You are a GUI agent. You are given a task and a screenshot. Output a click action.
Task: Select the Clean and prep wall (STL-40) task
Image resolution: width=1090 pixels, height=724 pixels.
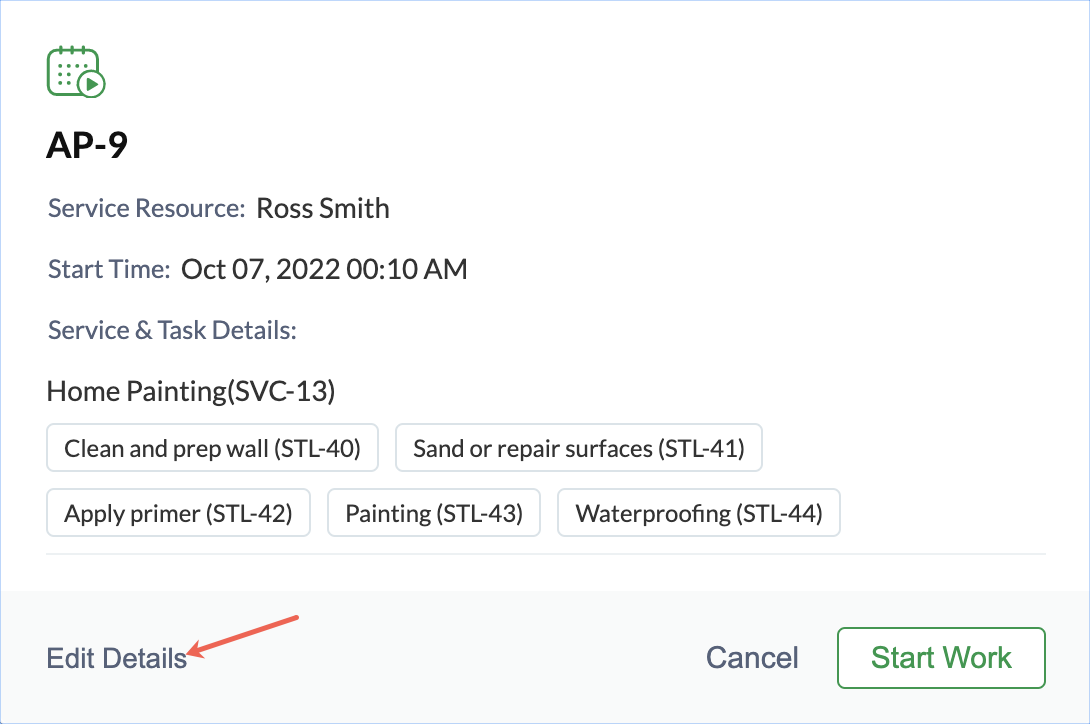tap(212, 449)
